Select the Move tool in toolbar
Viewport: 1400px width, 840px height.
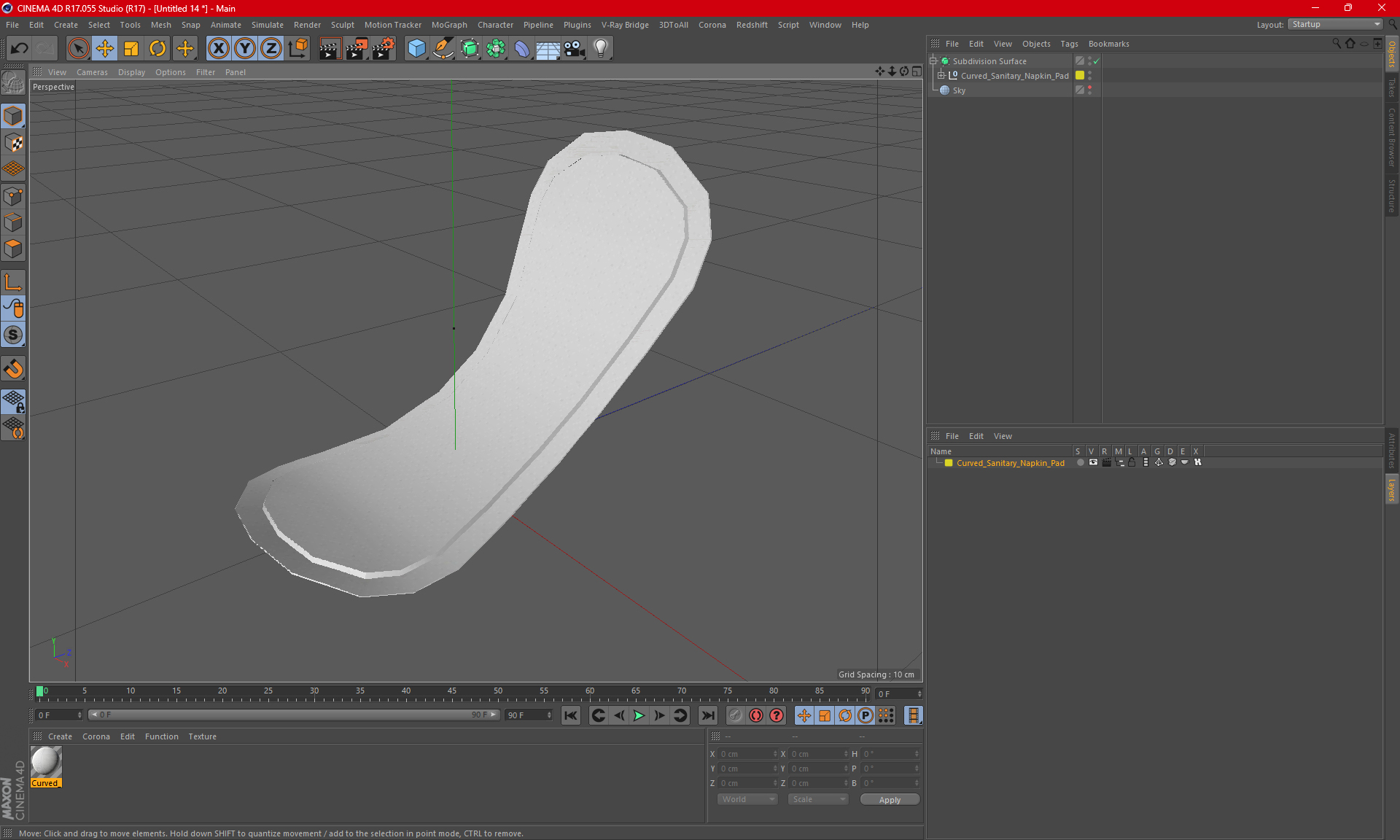pos(105,48)
